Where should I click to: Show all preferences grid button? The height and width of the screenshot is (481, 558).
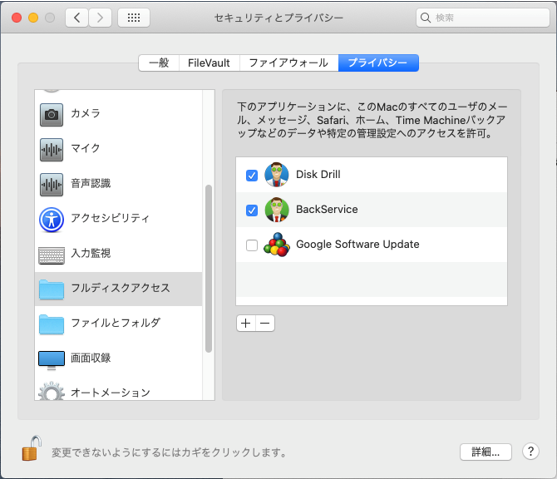tap(133, 17)
